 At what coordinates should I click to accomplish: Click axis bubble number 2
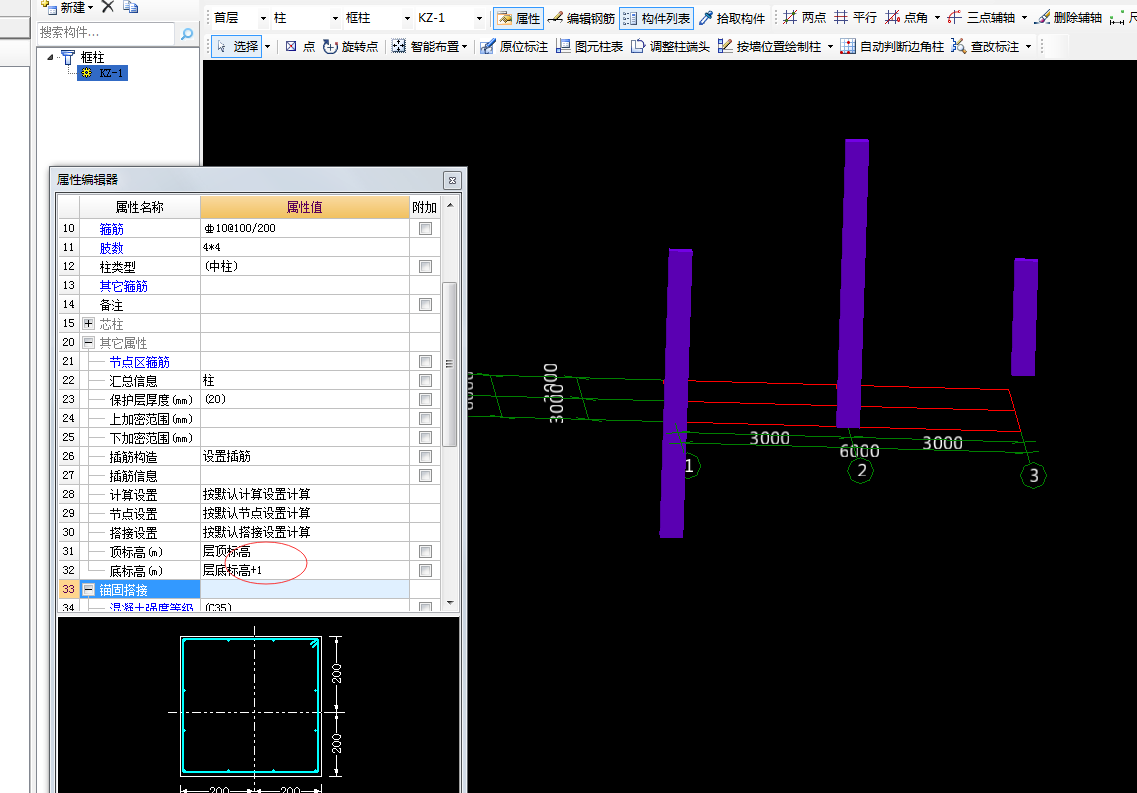tap(861, 470)
